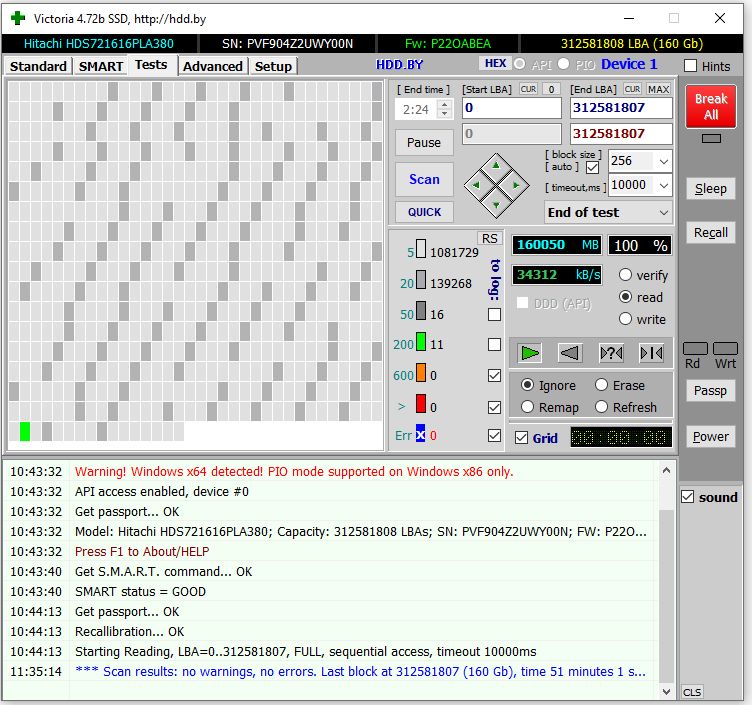
Task: Click the right arrow on the navigation diamond
Action: (x=516, y=185)
